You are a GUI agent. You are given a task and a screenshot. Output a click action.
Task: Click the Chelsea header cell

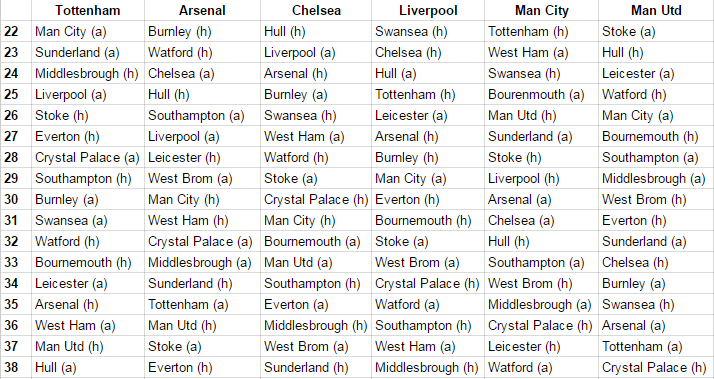point(316,10)
